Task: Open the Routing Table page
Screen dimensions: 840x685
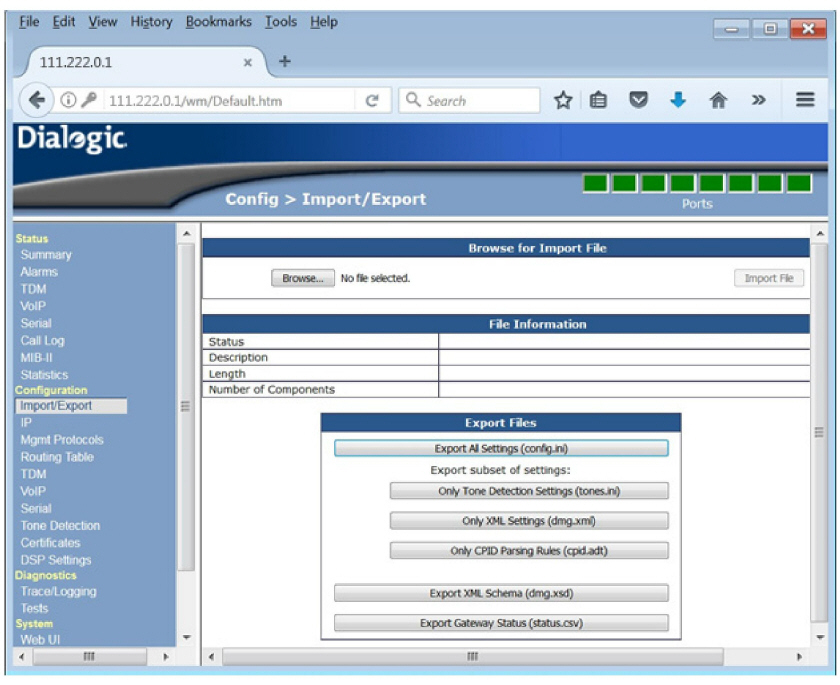Action: click(57, 457)
